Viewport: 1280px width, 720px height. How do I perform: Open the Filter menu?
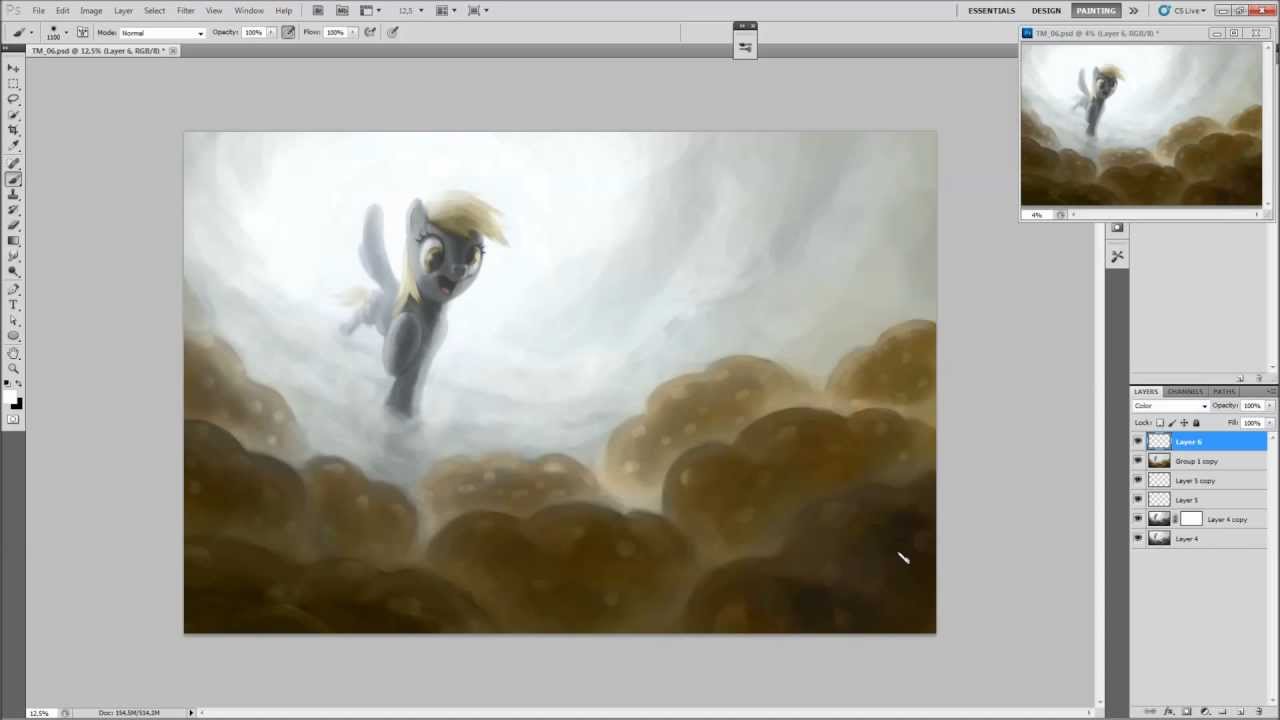pyautogui.click(x=185, y=11)
